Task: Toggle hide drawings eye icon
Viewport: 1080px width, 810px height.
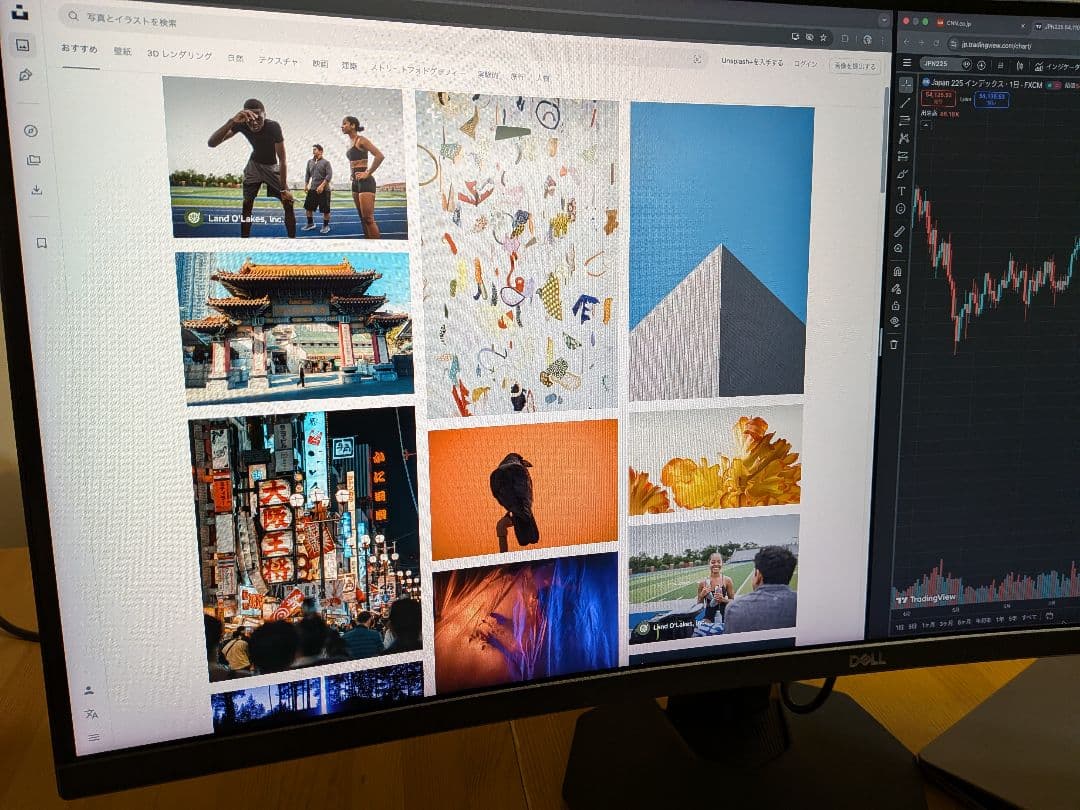Action: 895,322
